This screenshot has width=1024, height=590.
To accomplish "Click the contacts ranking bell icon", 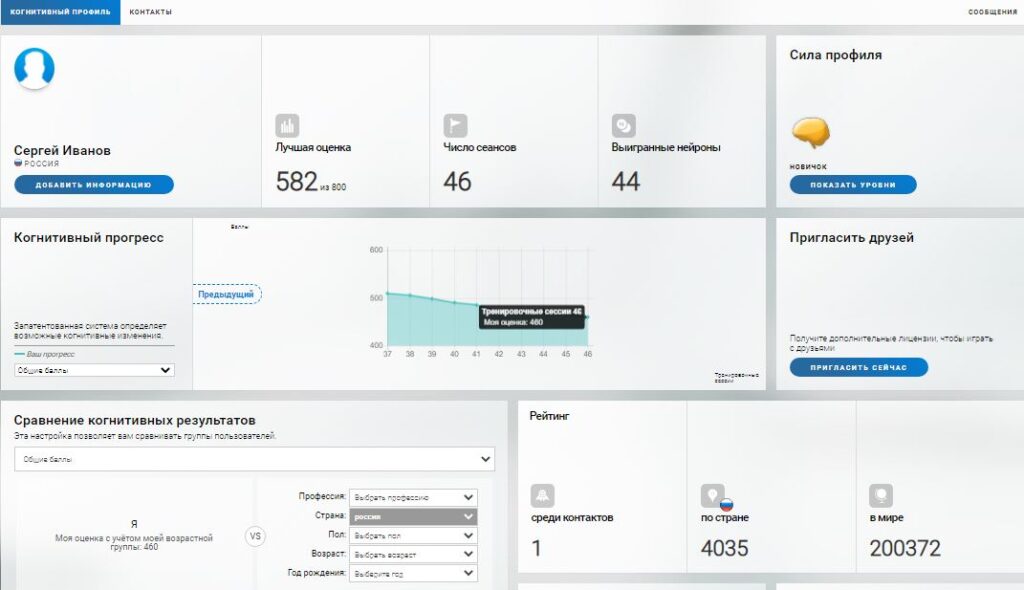I will tap(542, 496).
